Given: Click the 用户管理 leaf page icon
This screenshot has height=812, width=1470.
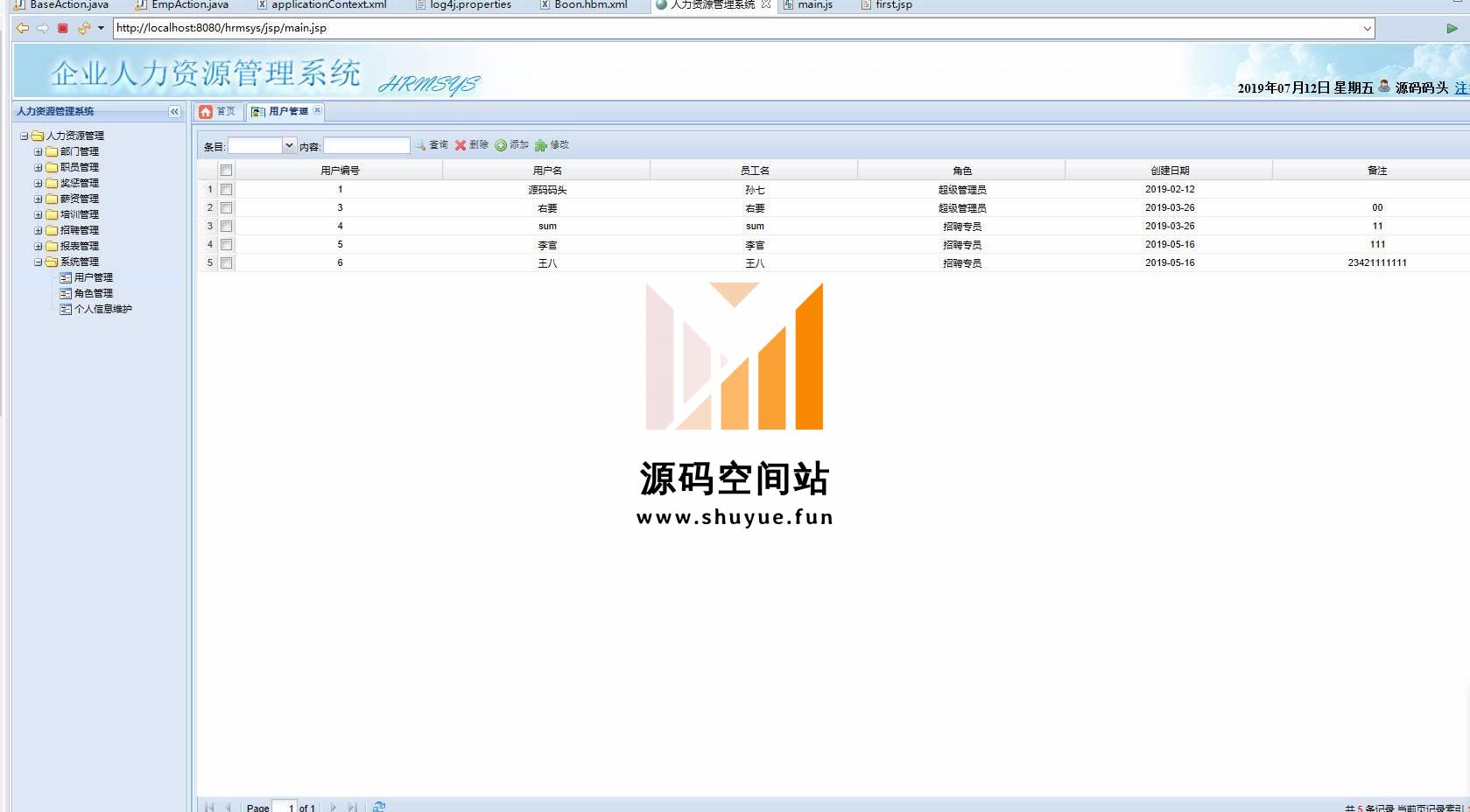Looking at the screenshot, I should coord(66,277).
